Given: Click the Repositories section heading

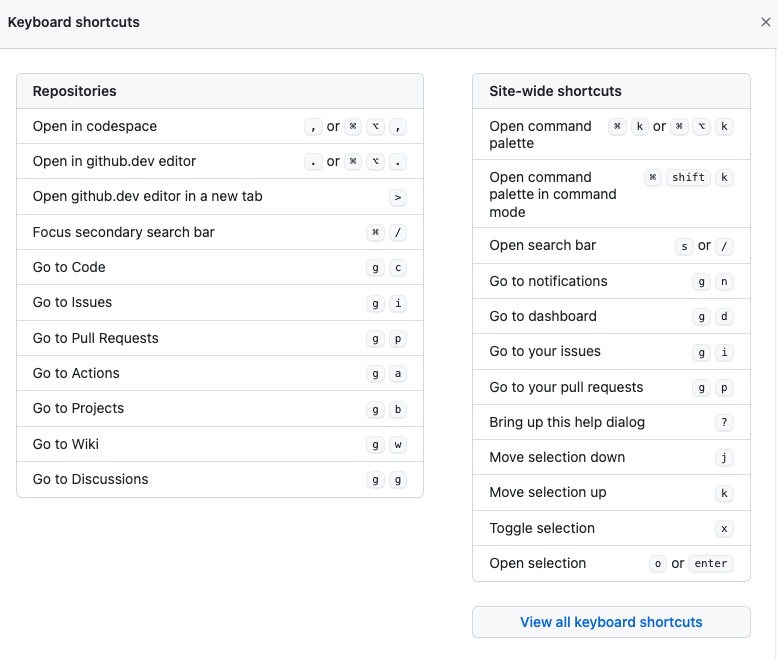Looking at the screenshot, I should pyautogui.click(x=74, y=91).
